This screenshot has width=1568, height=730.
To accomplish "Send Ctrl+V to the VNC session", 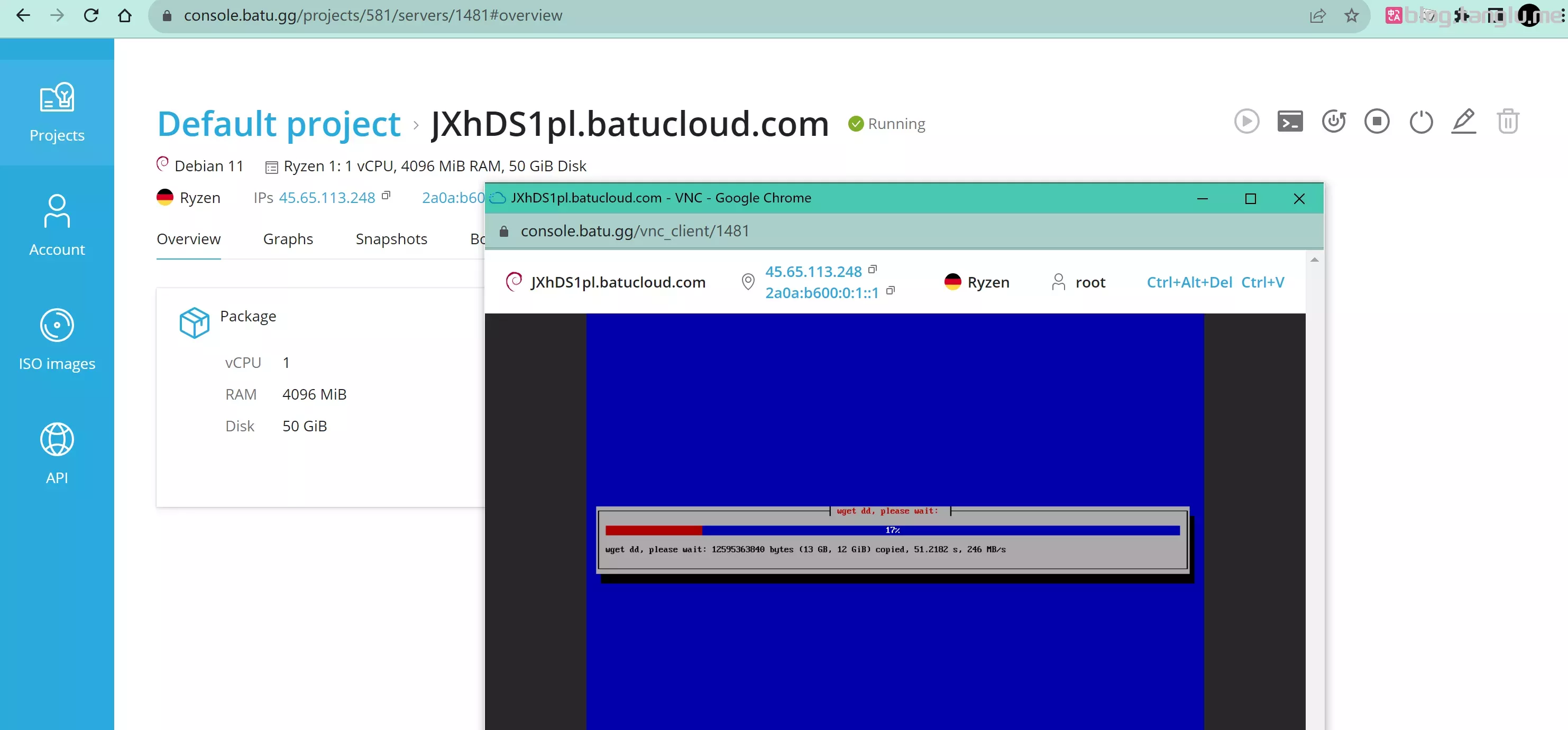I will point(1263,282).
